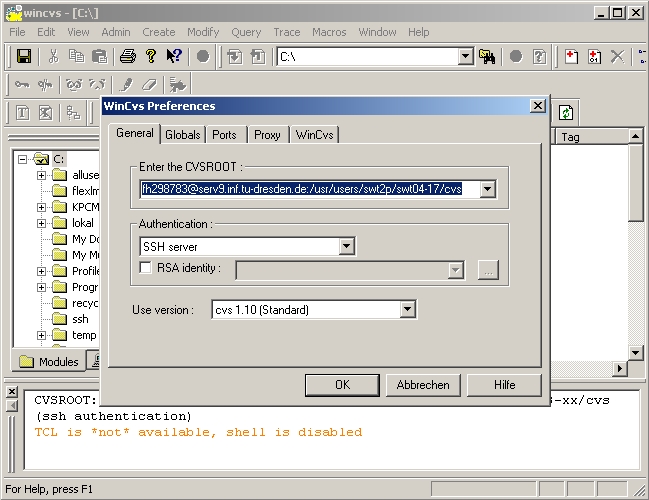Click the crossed key logout icon

click(x=45, y=85)
